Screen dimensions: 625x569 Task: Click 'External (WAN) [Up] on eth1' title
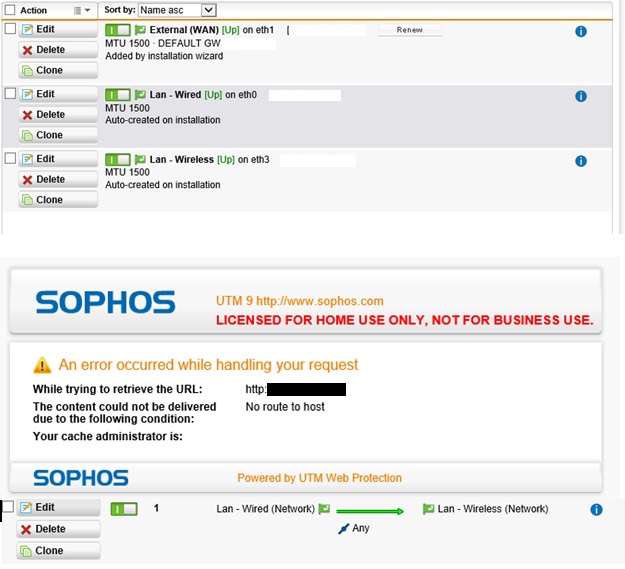point(212,30)
